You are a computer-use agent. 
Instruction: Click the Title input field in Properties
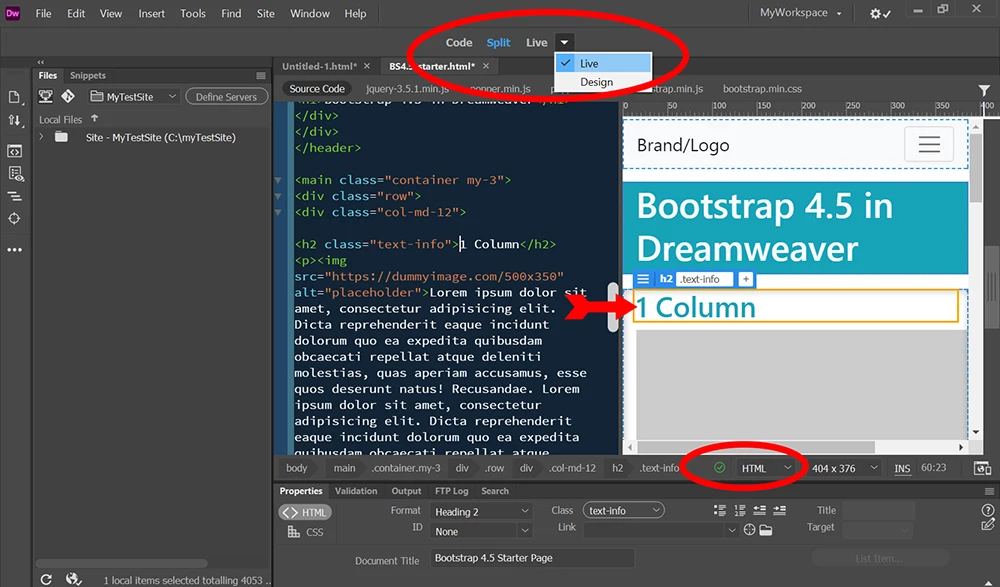coord(879,510)
